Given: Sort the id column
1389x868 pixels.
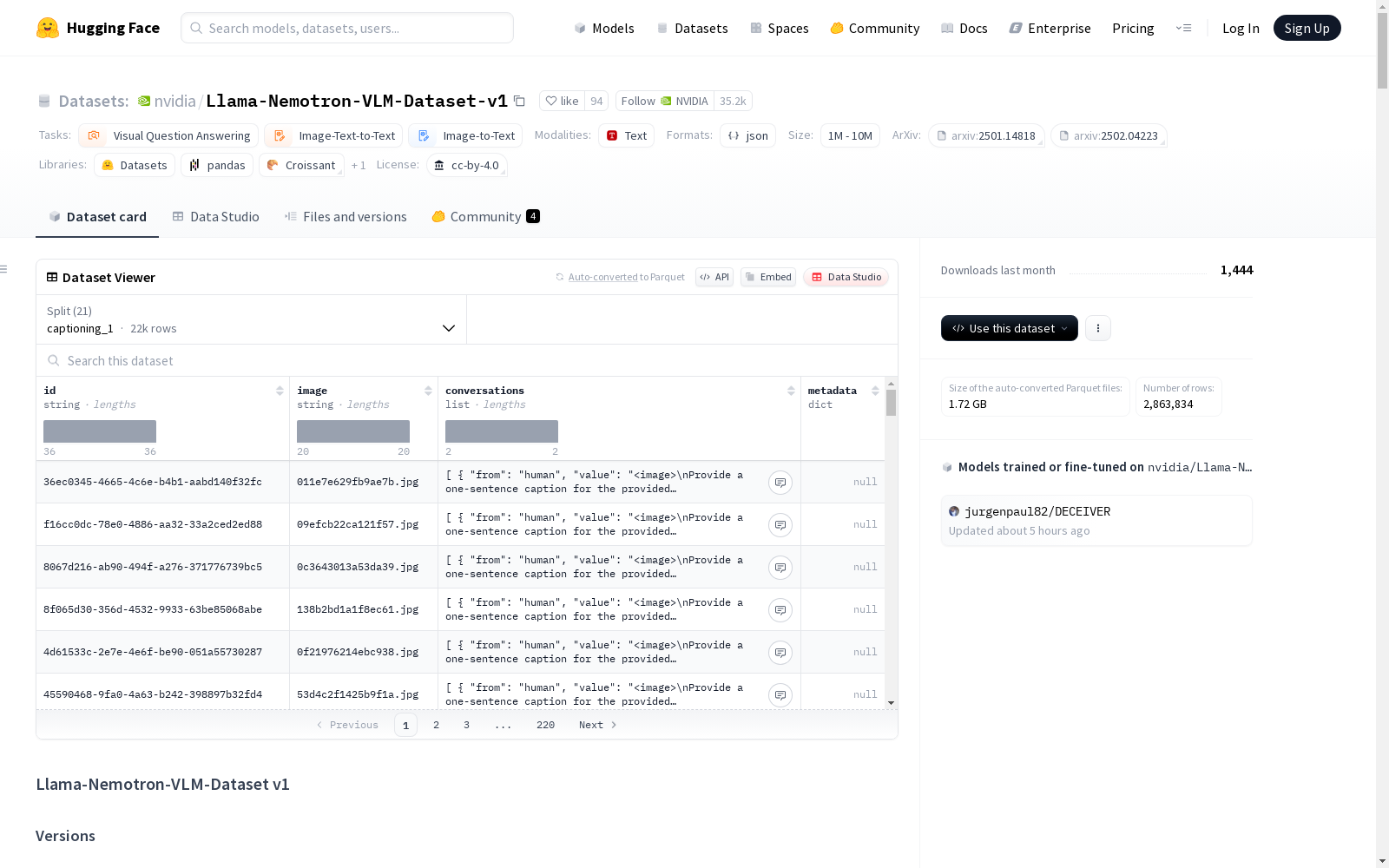Looking at the screenshot, I should pos(280,391).
